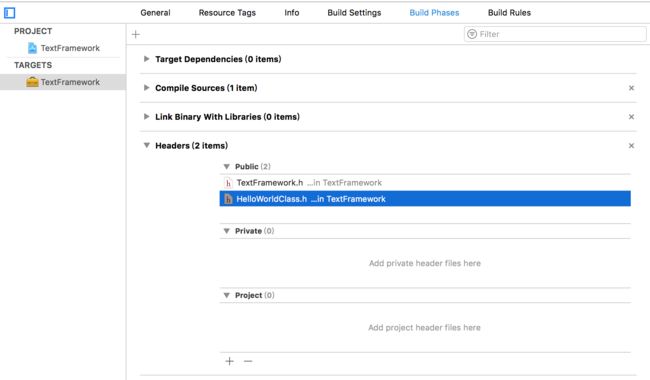This screenshot has height=380, width=650.
Task: Click the TextFramework project file icon
Action: [x=32, y=48]
